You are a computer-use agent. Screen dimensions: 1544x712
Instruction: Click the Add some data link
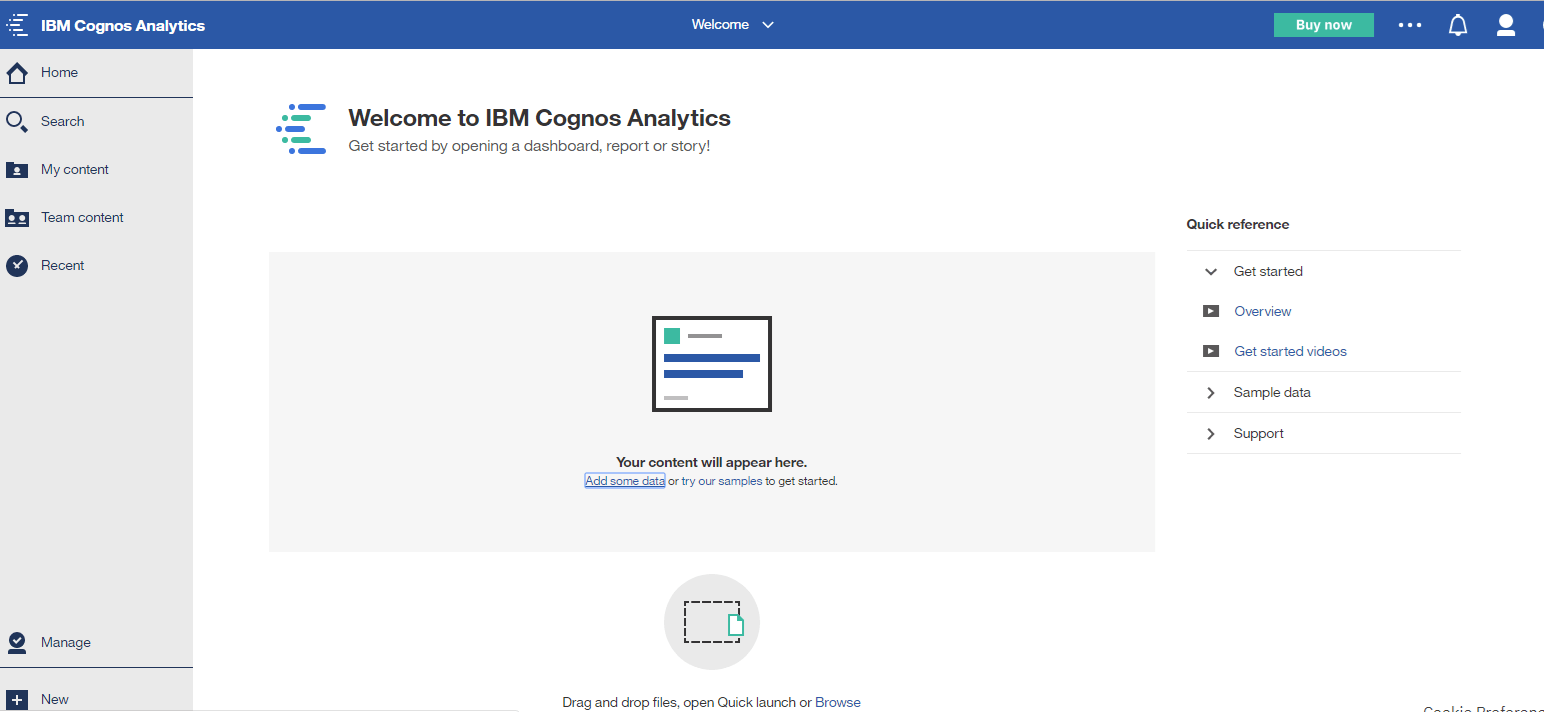click(x=625, y=481)
